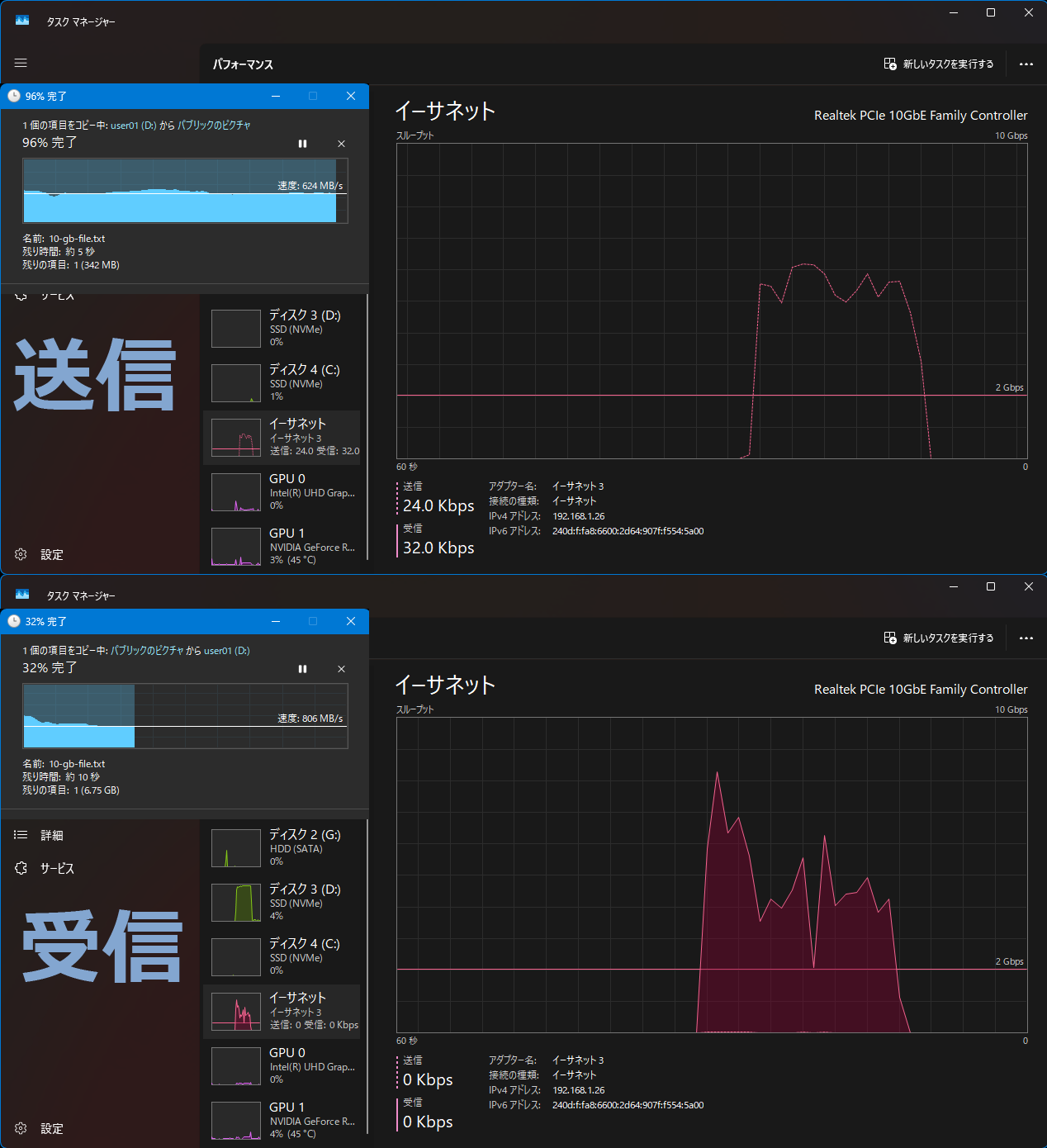
Task: Open more options ellipsis in bottom Task Manager
Action: point(1026,638)
